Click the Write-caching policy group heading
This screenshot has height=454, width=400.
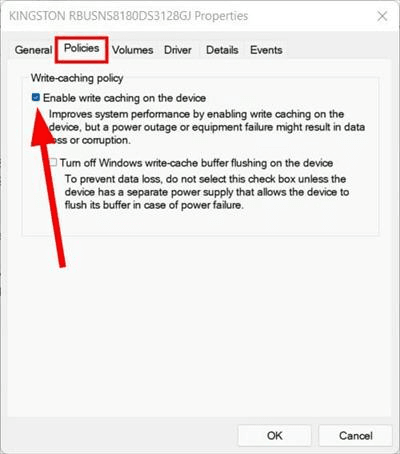coord(77,78)
